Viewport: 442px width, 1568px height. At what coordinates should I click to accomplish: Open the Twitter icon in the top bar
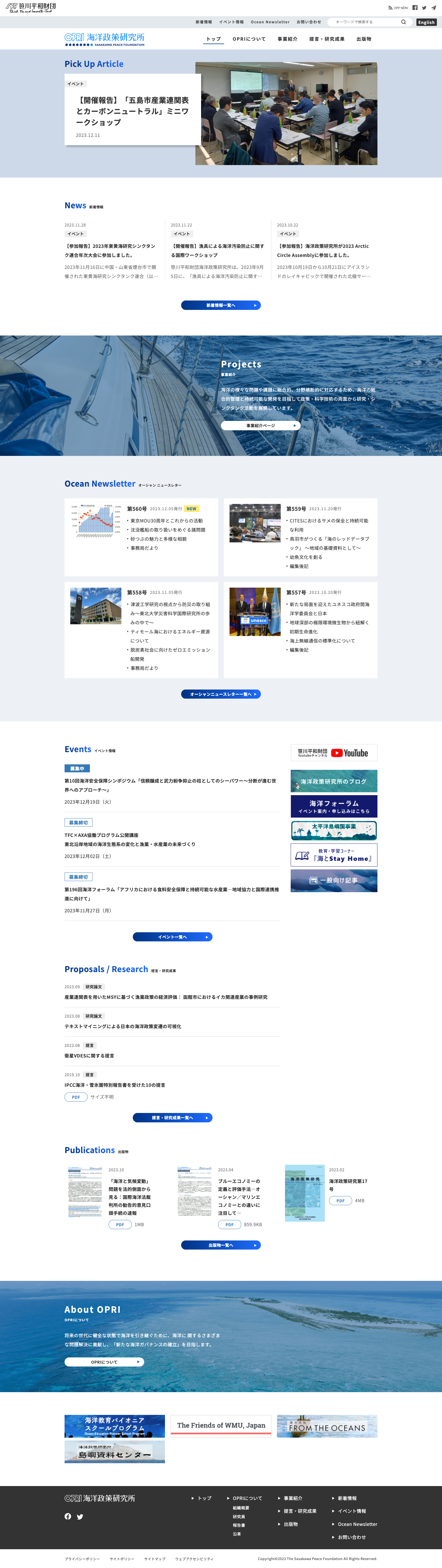[x=424, y=8]
